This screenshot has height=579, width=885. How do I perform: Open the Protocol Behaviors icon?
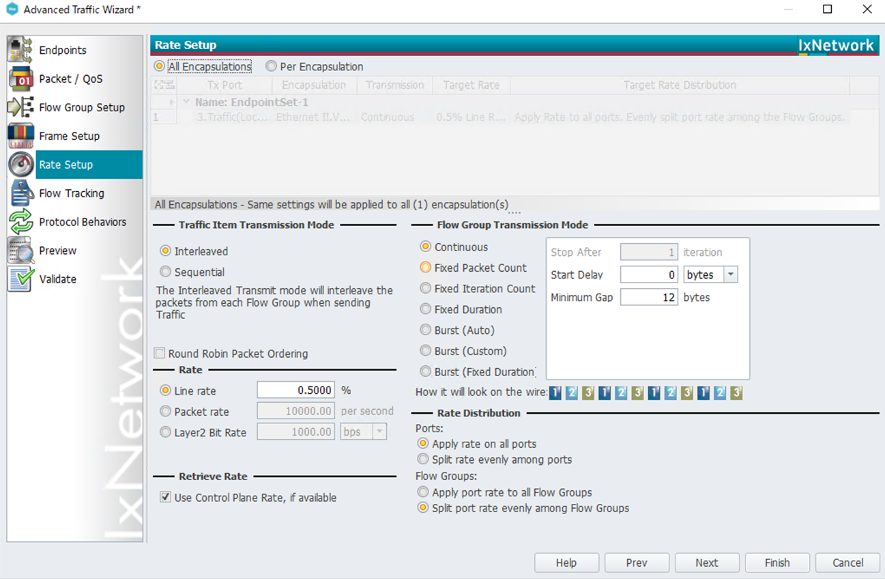click(21, 222)
